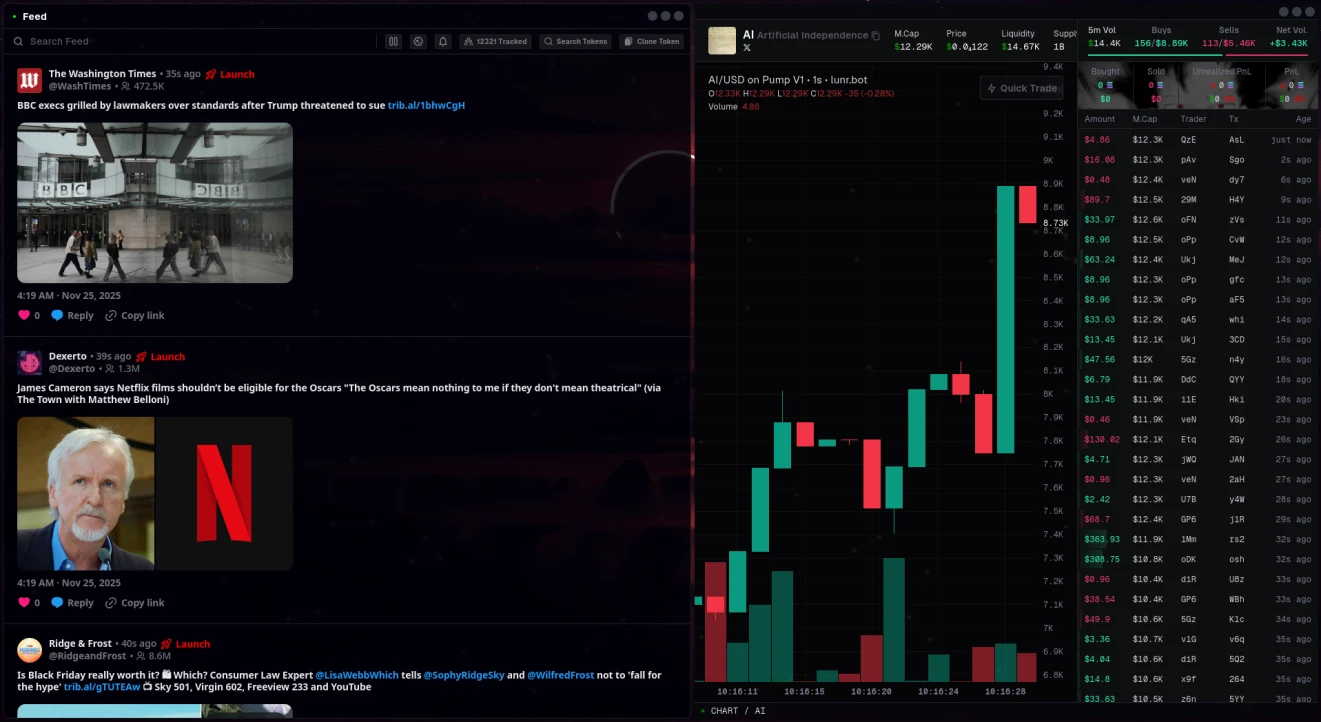The image size is (1321, 722).
Task: Click the 10:16:20 time label on chart
Action: [871, 691]
